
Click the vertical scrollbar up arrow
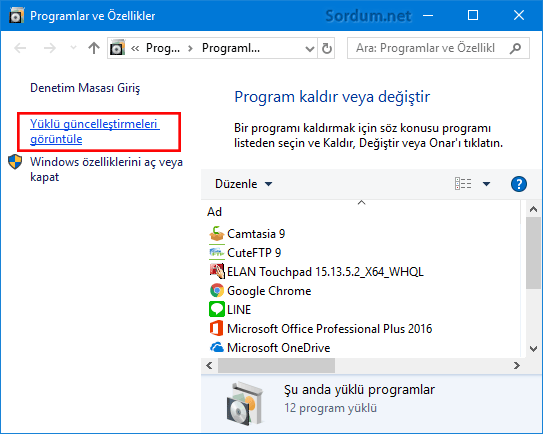pyautogui.click(x=533, y=209)
